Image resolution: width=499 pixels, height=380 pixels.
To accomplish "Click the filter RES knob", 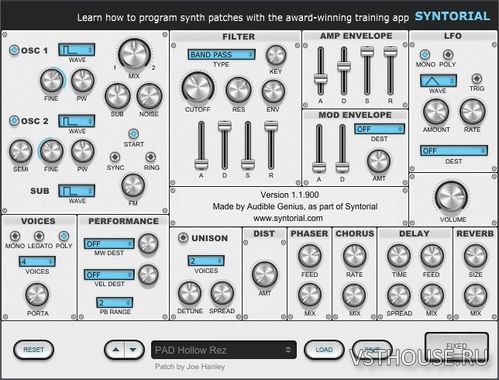I will (238, 90).
